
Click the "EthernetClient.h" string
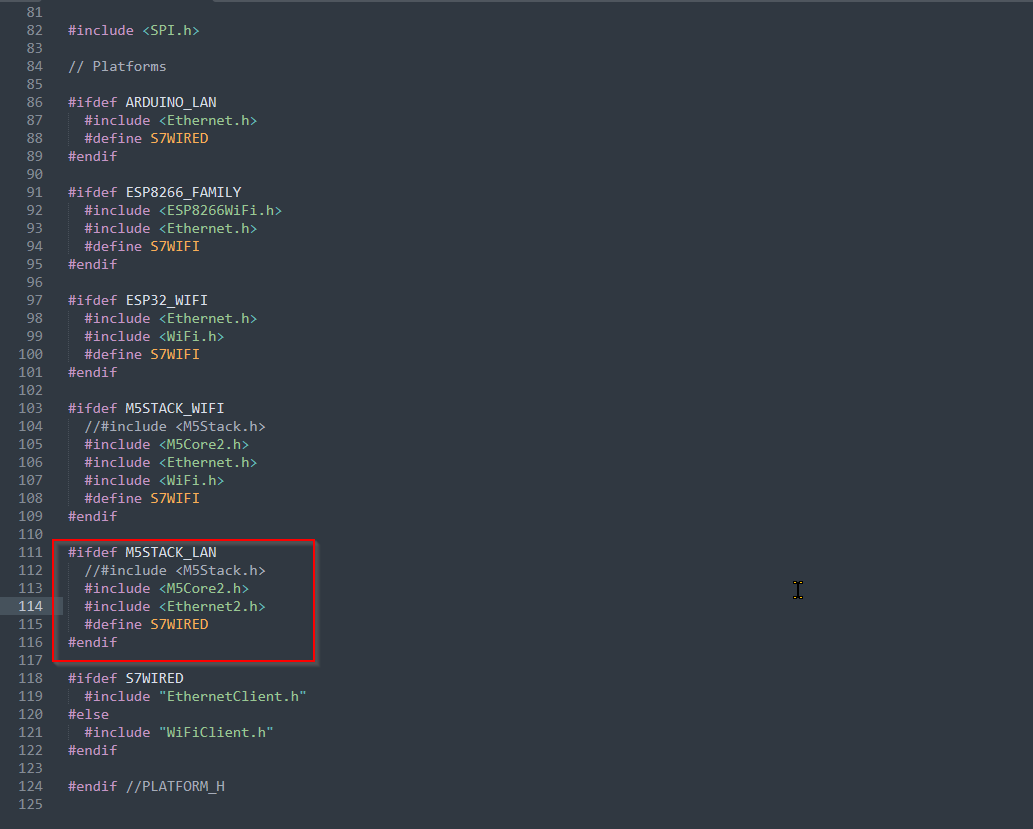point(233,697)
